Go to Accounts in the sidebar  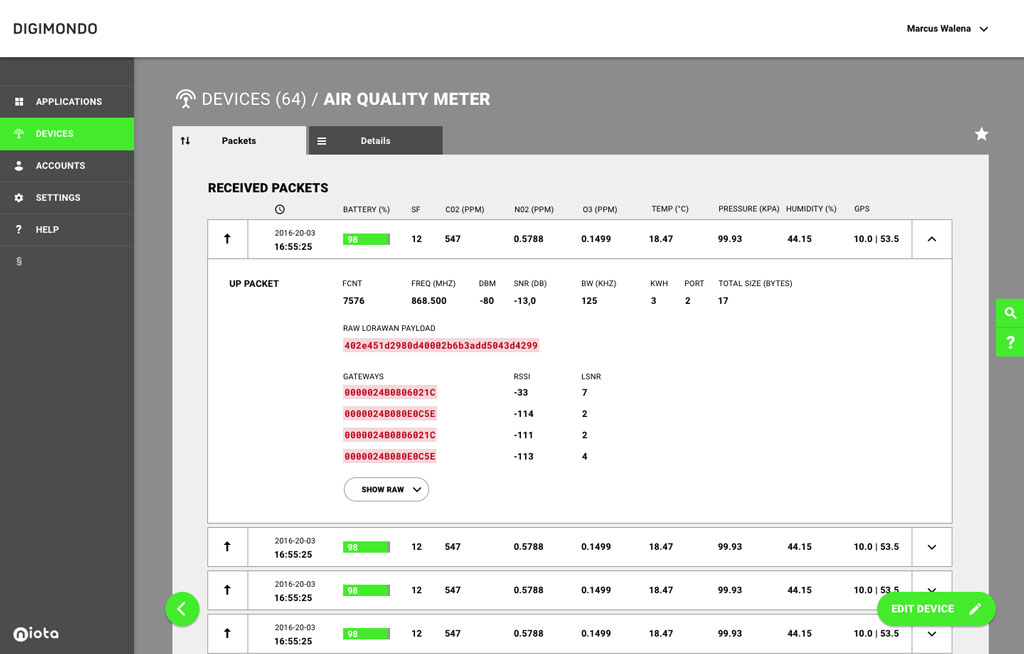pyautogui.click(x=67, y=166)
